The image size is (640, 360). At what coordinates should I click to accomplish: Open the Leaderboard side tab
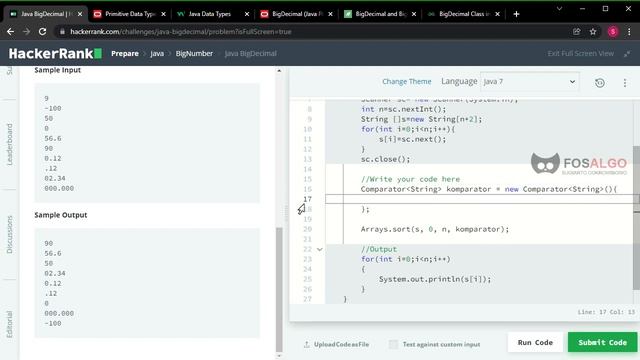[x=9, y=144]
